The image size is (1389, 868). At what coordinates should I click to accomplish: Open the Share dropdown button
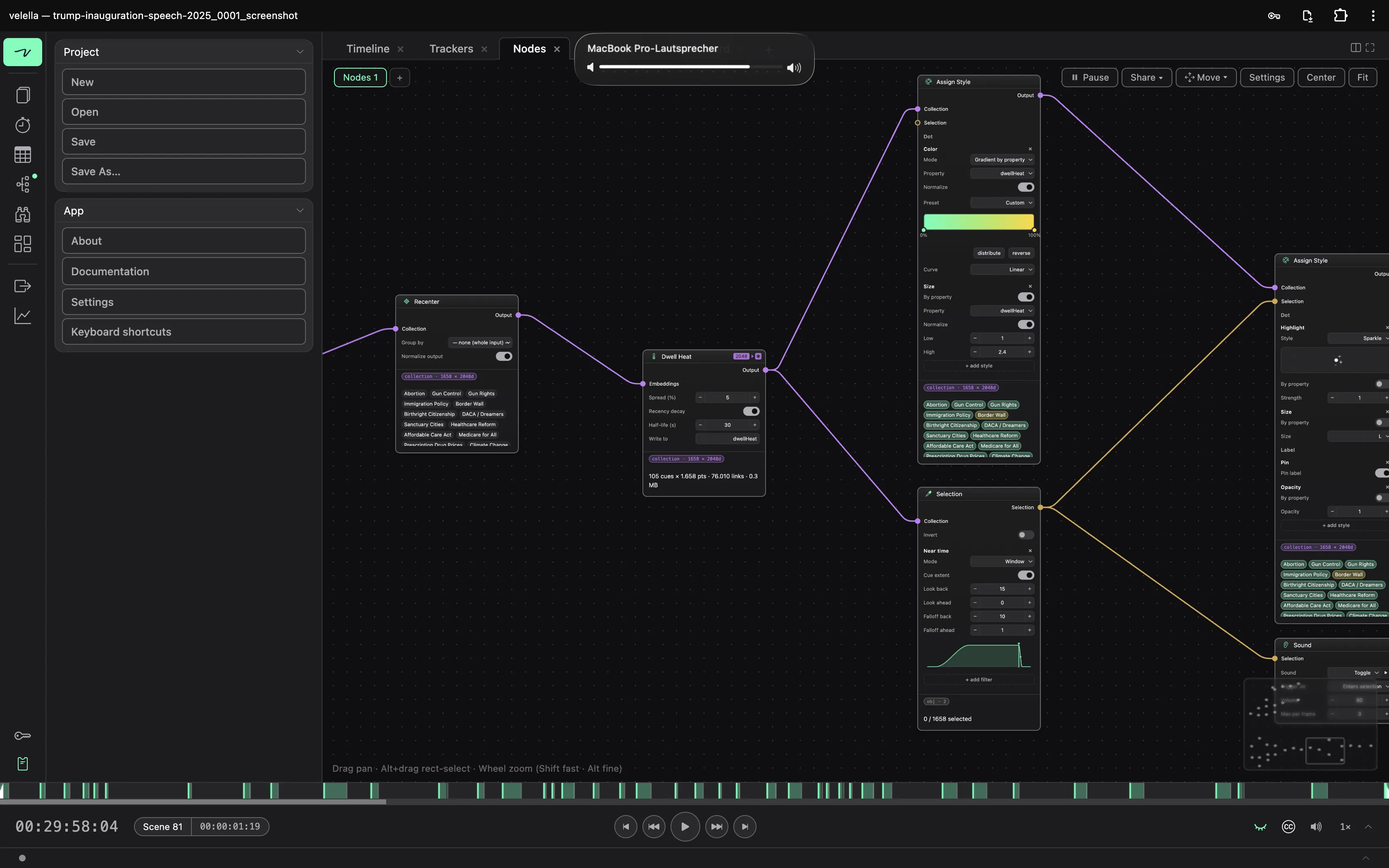click(1146, 78)
